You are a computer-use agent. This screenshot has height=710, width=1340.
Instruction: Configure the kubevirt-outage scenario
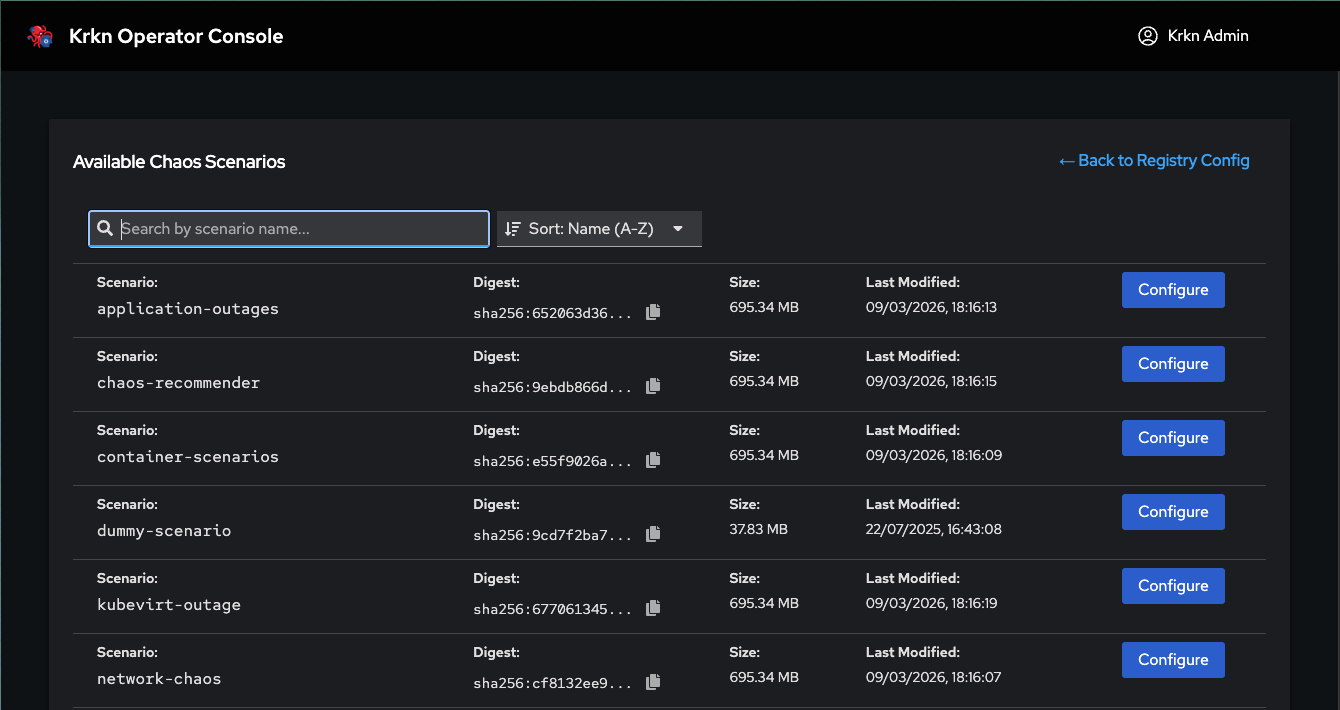[1173, 586]
